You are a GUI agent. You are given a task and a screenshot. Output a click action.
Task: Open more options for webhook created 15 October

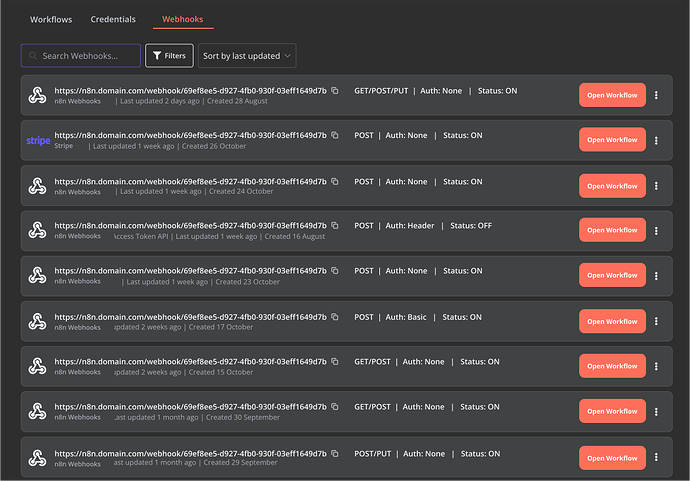point(656,366)
